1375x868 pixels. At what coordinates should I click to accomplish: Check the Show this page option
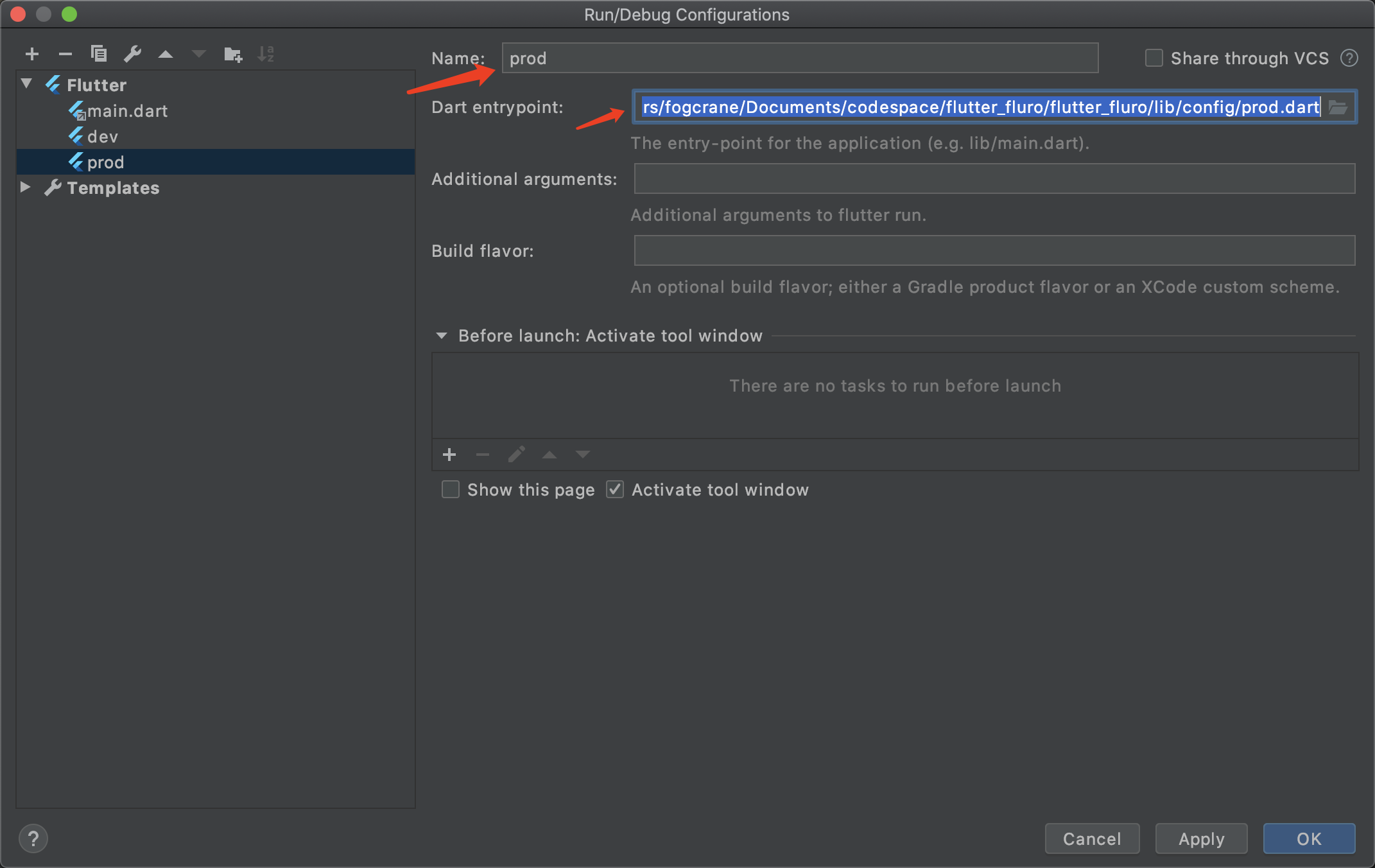click(451, 490)
